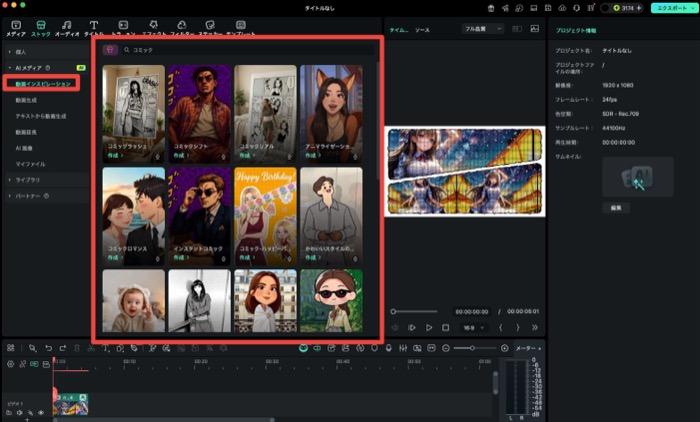Click the microphone voiceover icon in timeline toolbar
The width and height of the screenshot is (700, 422).
(x=388, y=348)
